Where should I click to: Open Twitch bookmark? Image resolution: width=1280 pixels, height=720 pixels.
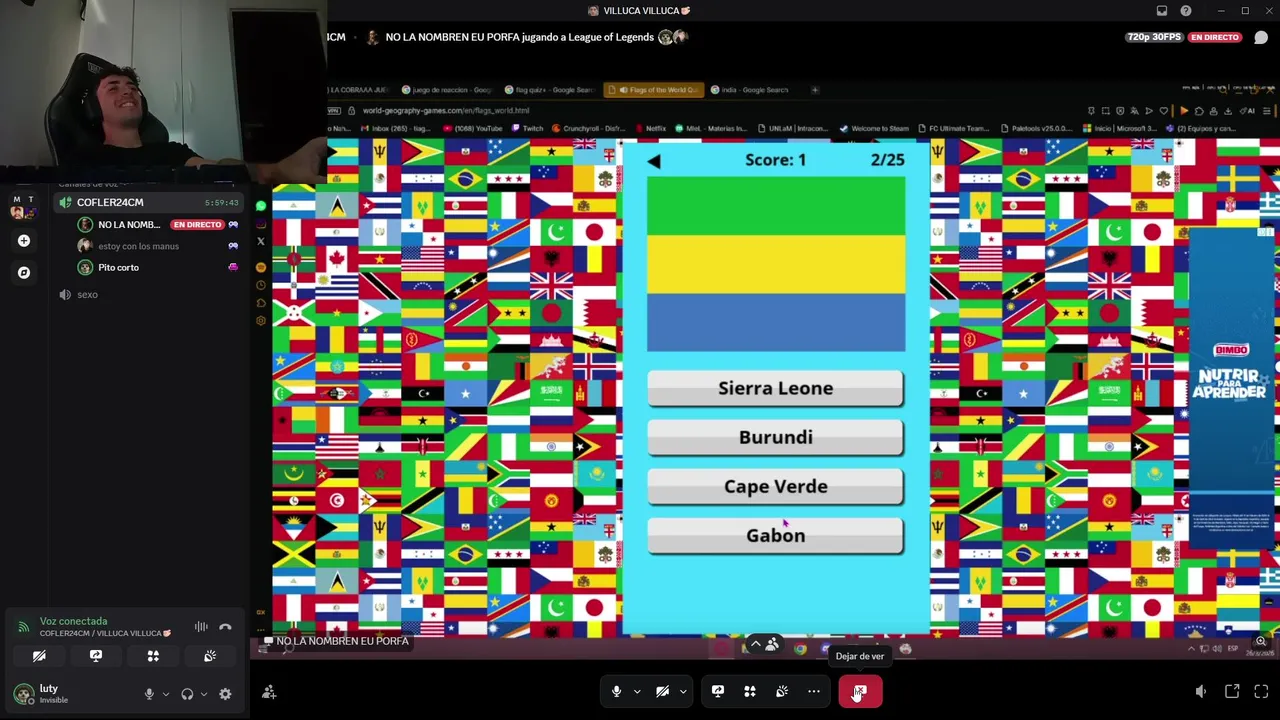528,129
